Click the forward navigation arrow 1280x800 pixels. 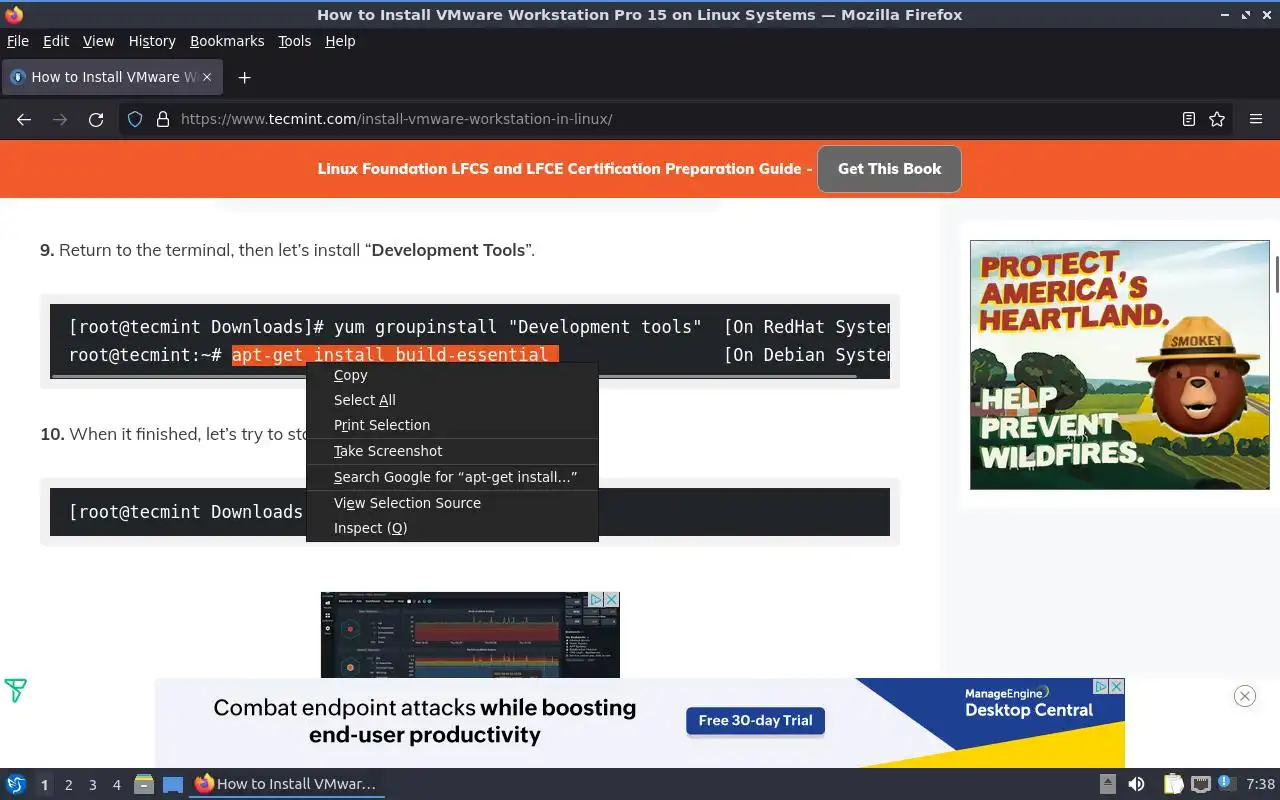(x=60, y=119)
